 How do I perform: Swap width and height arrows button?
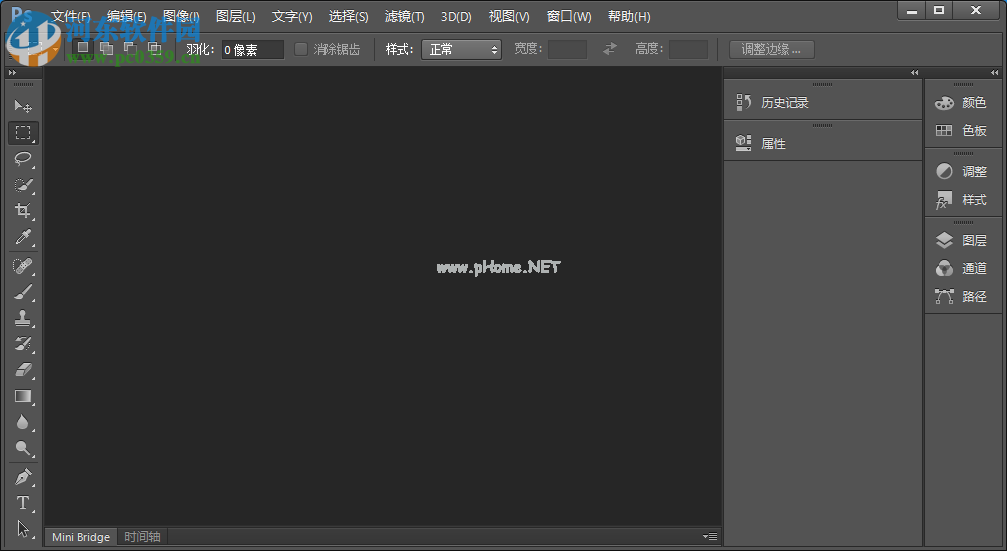pos(610,49)
